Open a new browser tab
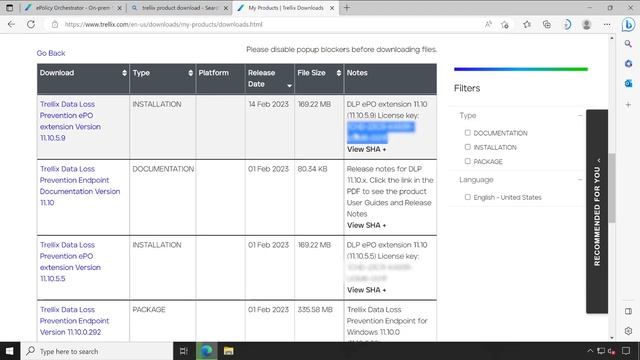 click(347, 8)
